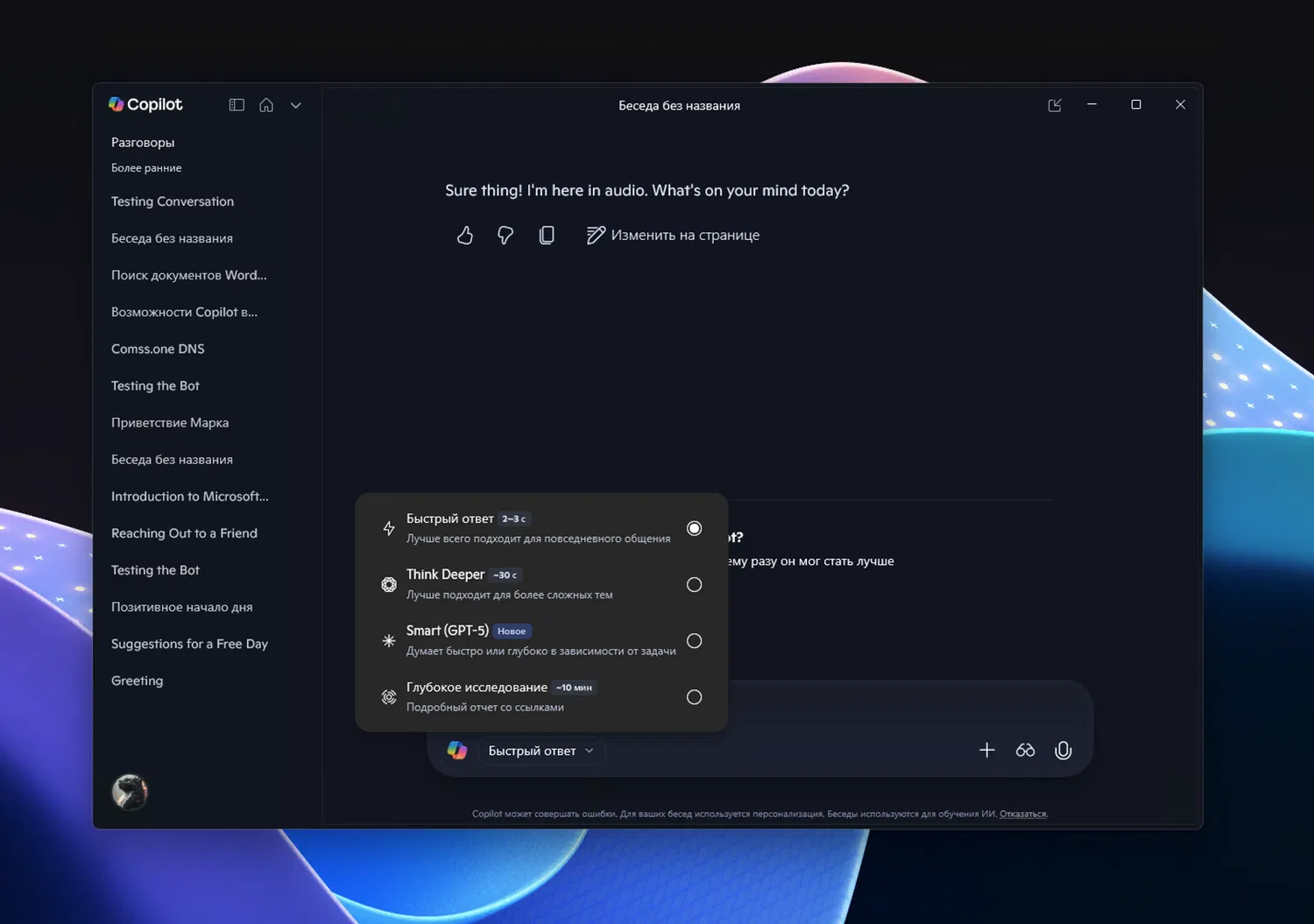Click the binoculars vision icon
Viewport: 1314px width, 924px height.
1025,751
